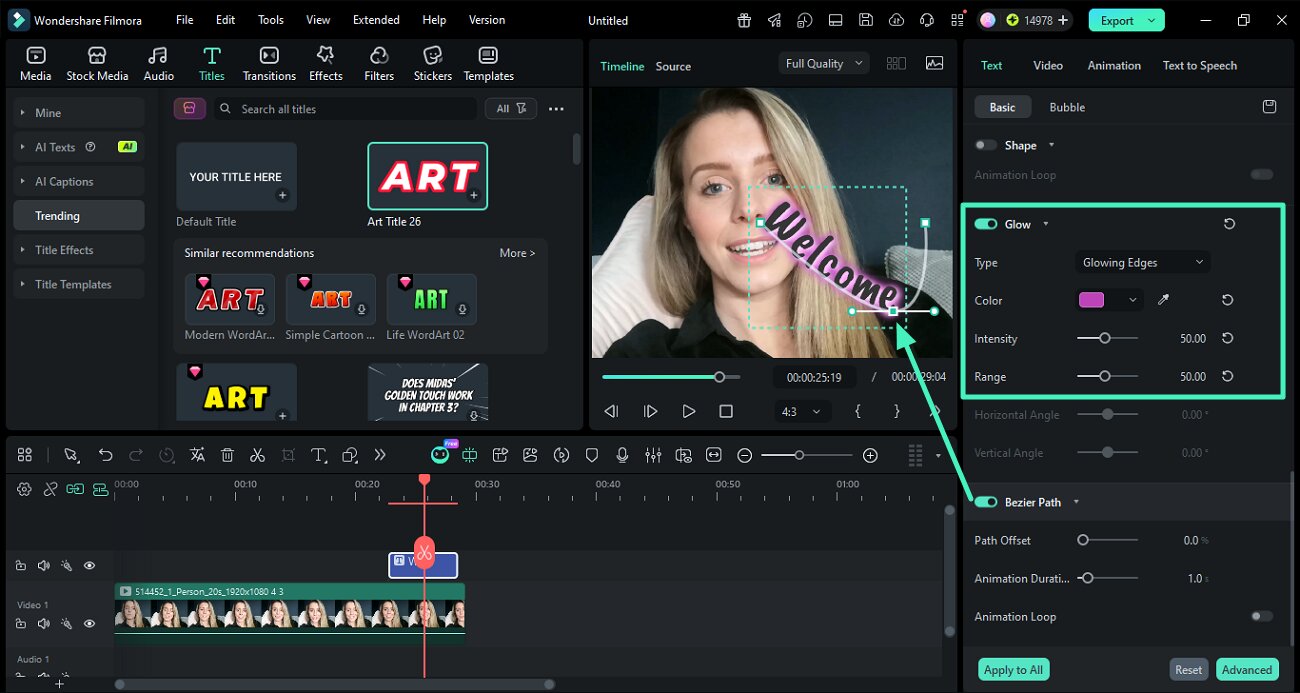Expand more timeline tools chevrons

pos(379,455)
